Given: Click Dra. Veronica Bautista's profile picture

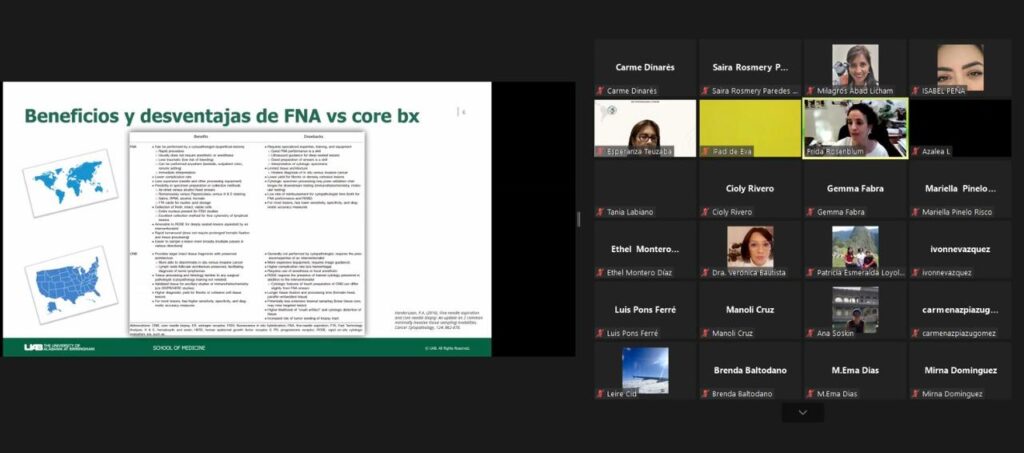Looking at the screenshot, I should pyautogui.click(x=749, y=246).
